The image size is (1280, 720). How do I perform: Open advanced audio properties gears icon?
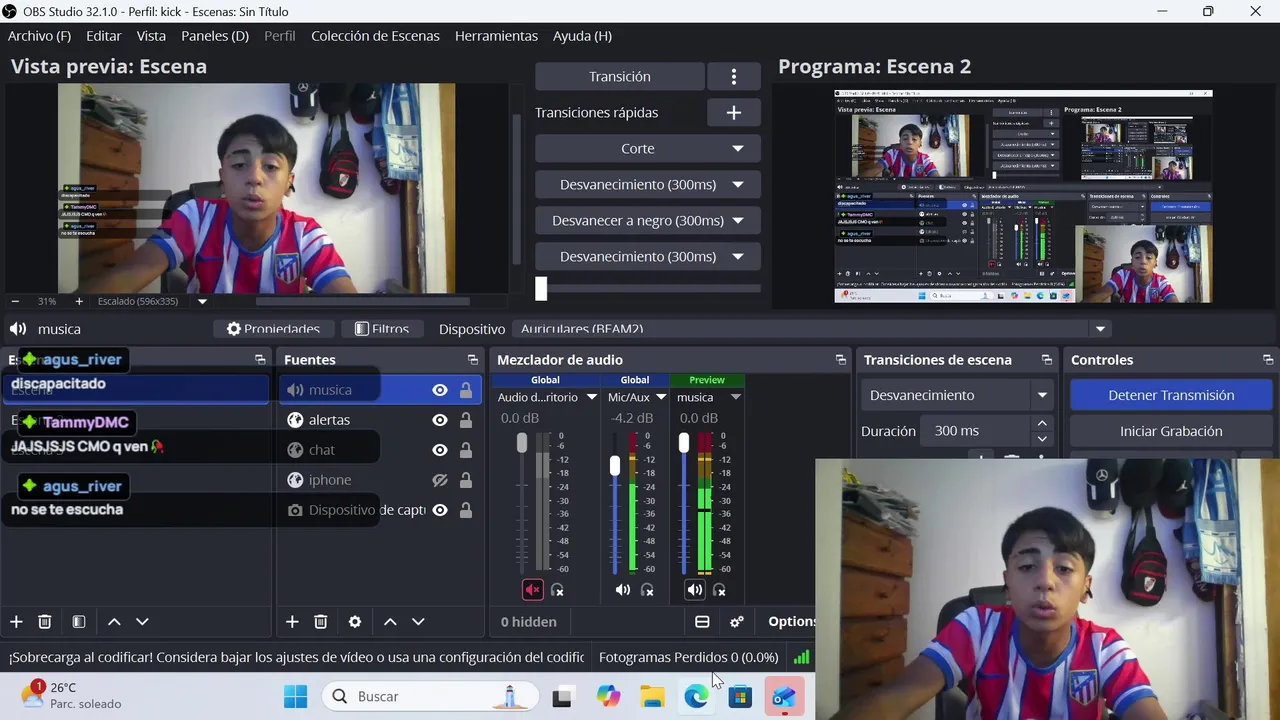(737, 622)
